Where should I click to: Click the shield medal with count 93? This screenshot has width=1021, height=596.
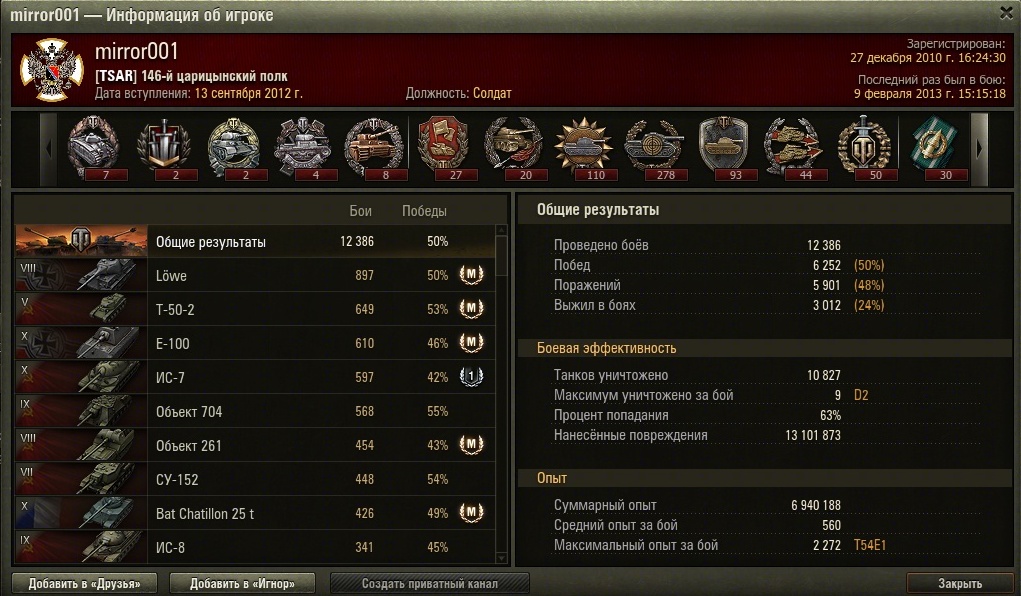[724, 148]
